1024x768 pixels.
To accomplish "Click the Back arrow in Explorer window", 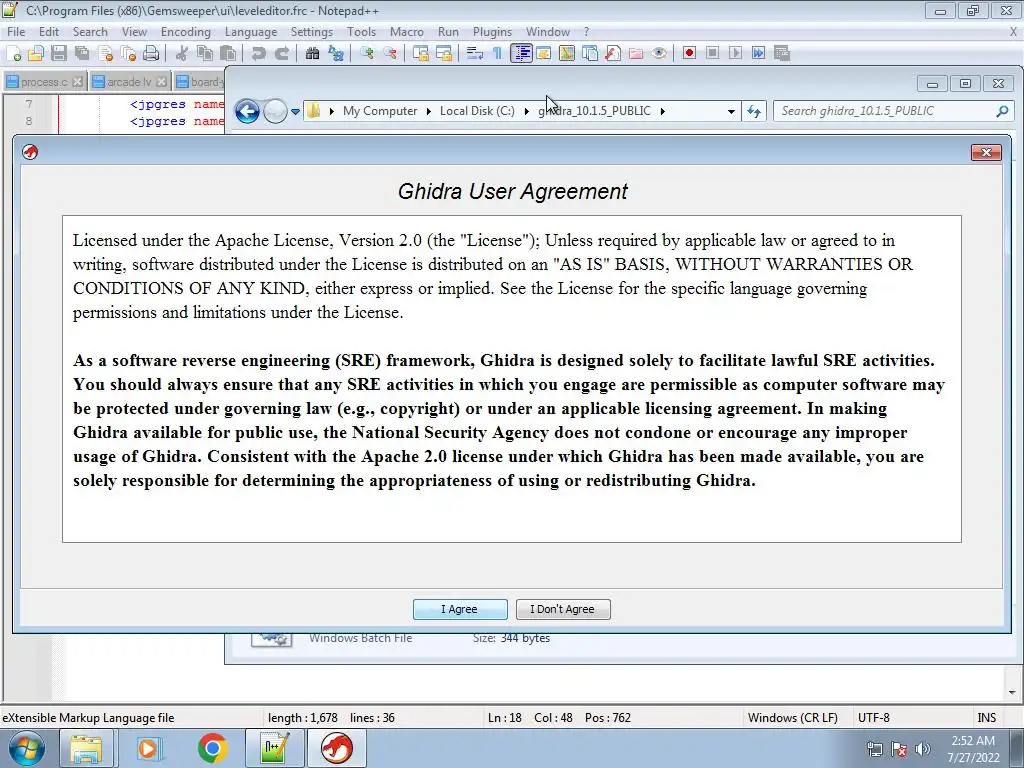I will coord(248,112).
